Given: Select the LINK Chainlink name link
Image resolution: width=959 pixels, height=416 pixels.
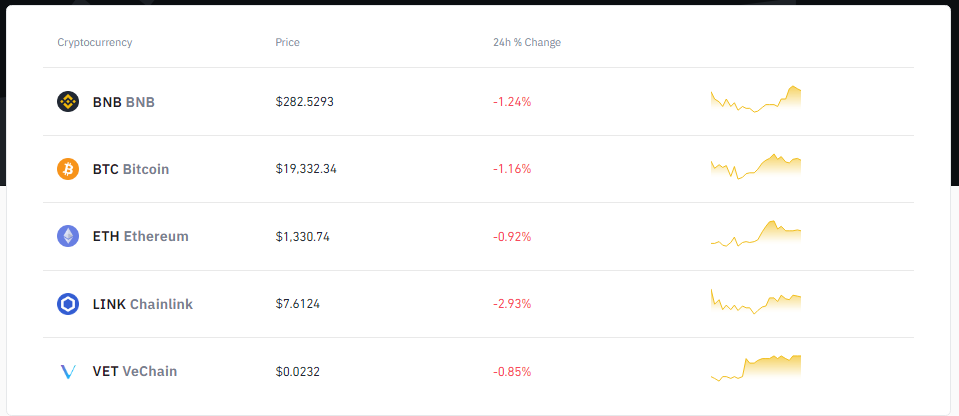Looking at the screenshot, I should pyautogui.click(x=143, y=304).
